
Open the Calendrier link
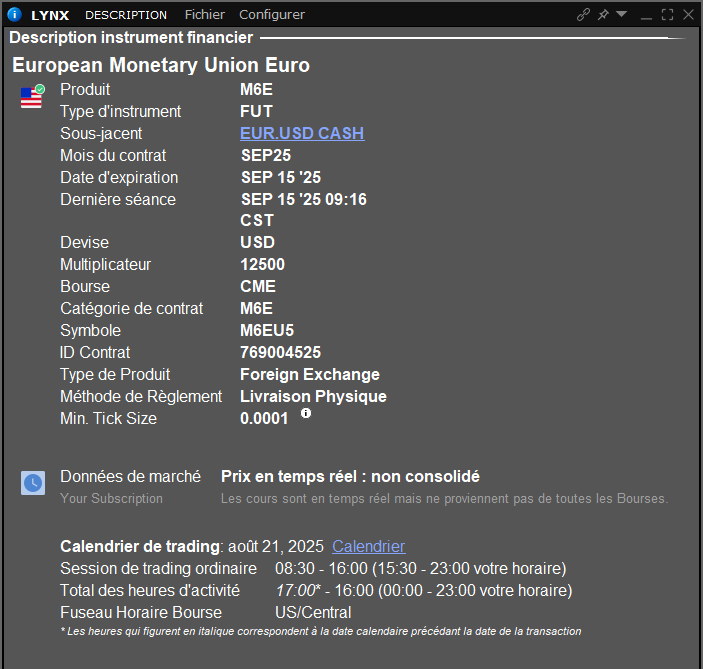coord(369,547)
